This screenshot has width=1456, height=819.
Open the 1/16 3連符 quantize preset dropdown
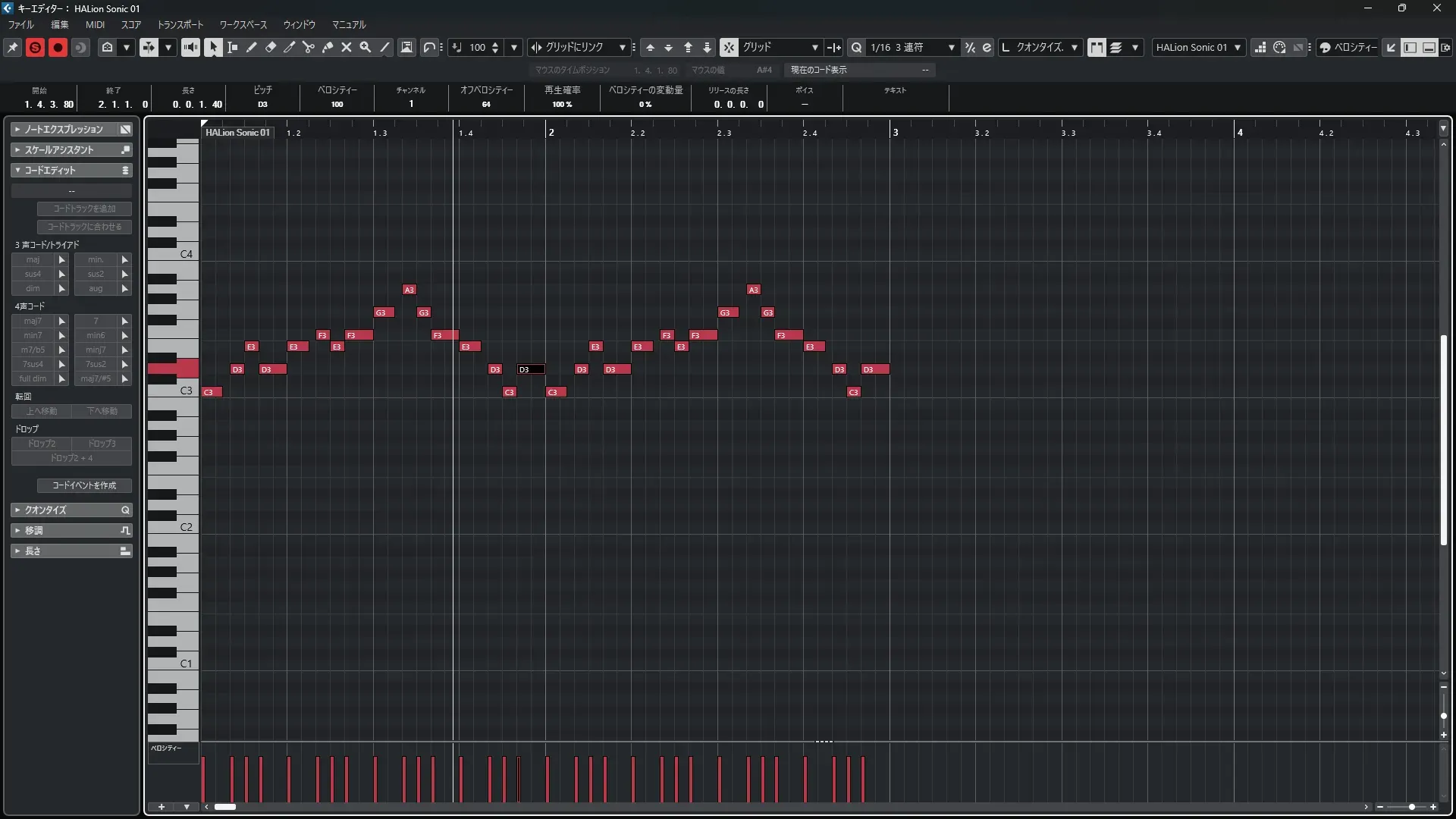[951, 47]
